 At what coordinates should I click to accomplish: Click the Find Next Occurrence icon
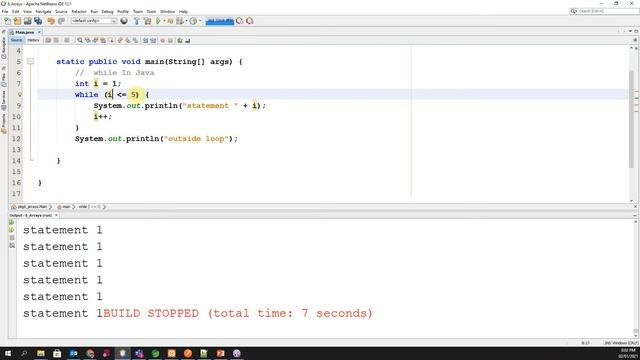pyautogui.click(x=95, y=40)
